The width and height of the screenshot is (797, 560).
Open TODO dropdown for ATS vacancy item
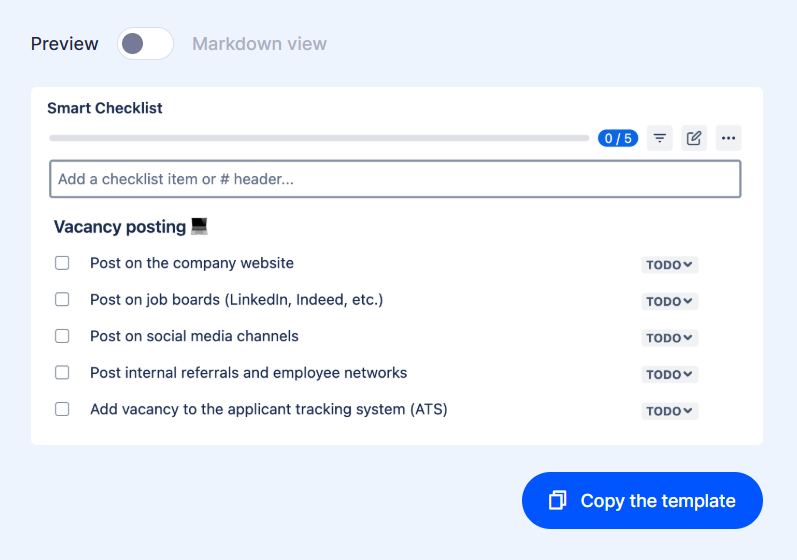coord(669,411)
